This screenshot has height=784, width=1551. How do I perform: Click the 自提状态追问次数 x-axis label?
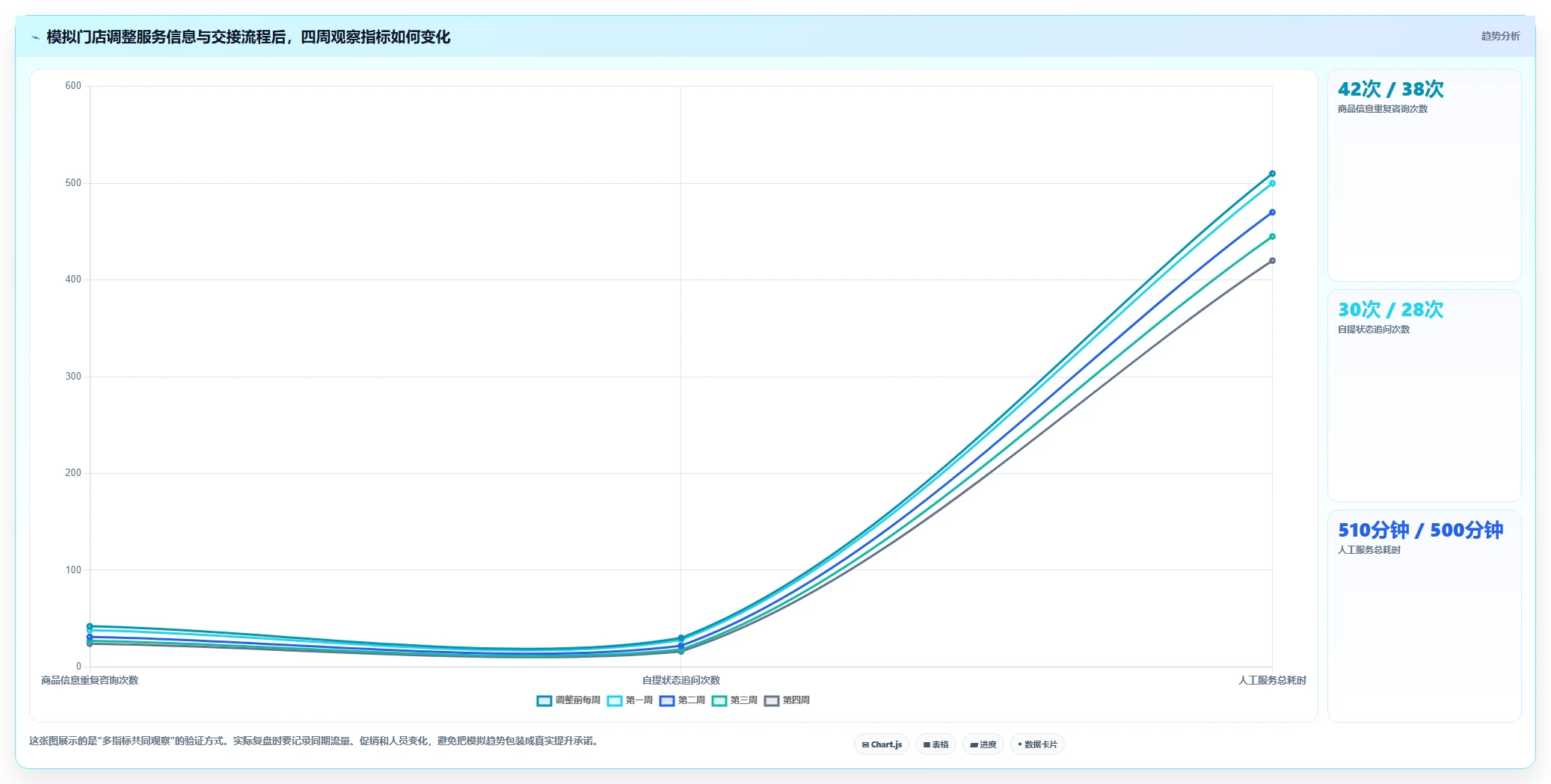pos(681,680)
